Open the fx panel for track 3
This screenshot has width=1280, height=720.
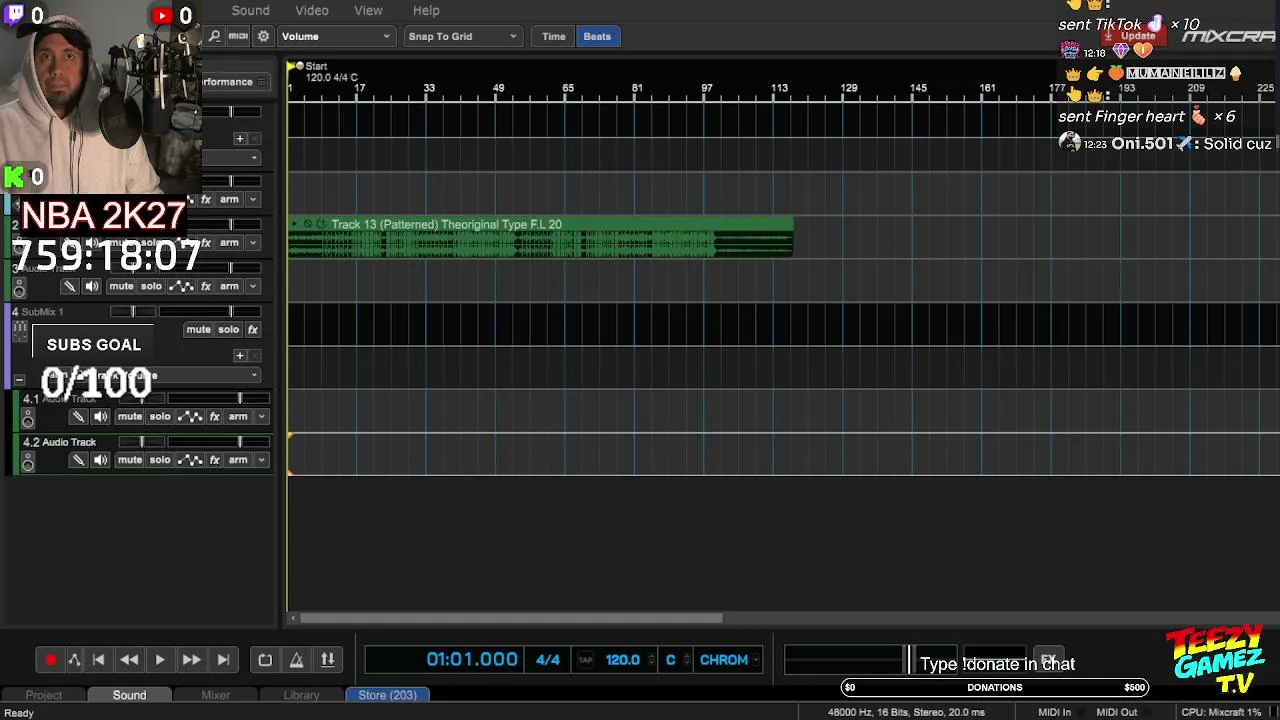206,286
